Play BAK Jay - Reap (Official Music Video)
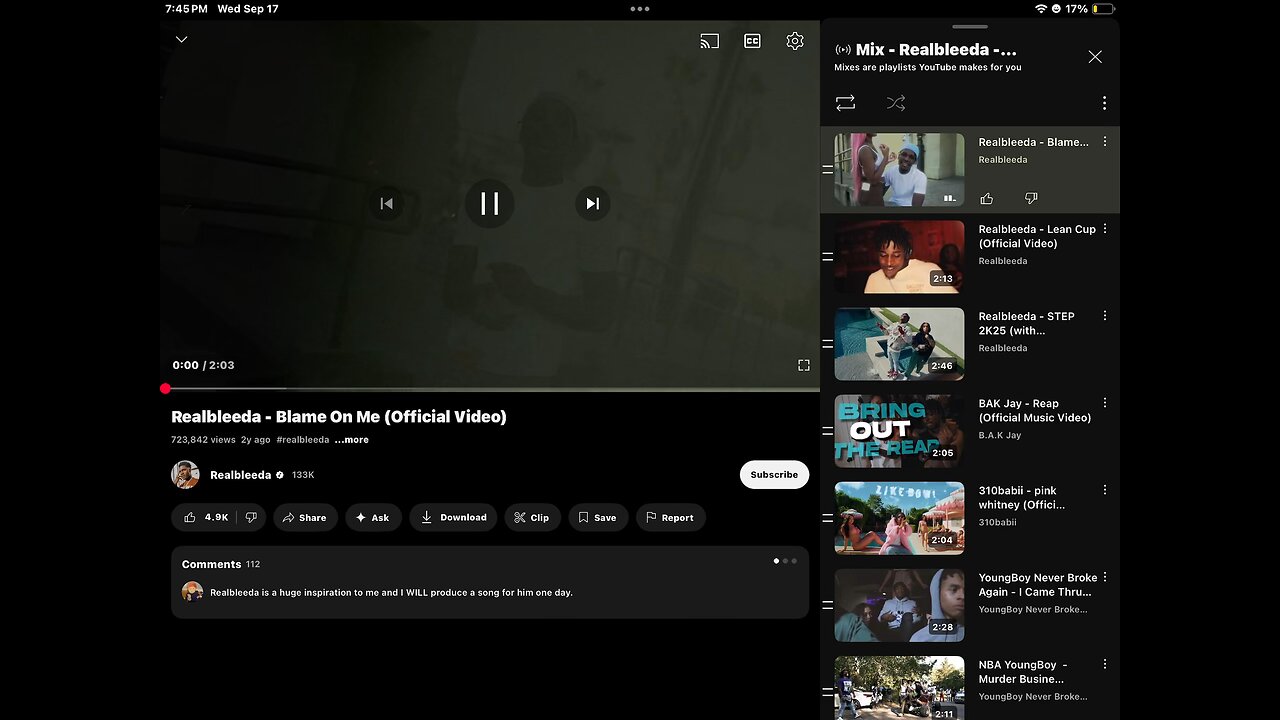Viewport: 1280px width, 720px height. coord(1035,411)
